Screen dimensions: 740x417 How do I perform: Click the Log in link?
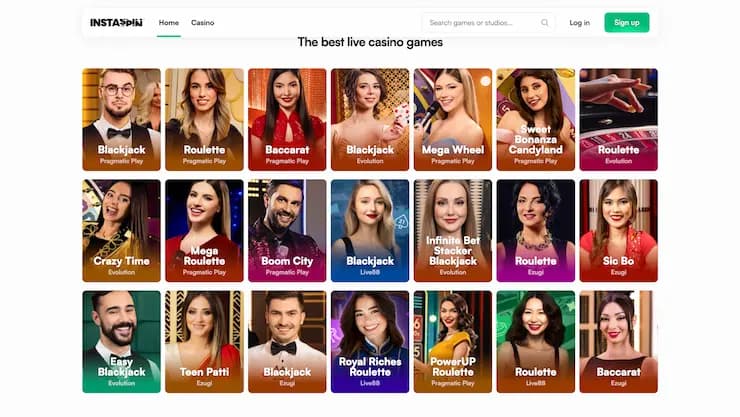click(579, 23)
